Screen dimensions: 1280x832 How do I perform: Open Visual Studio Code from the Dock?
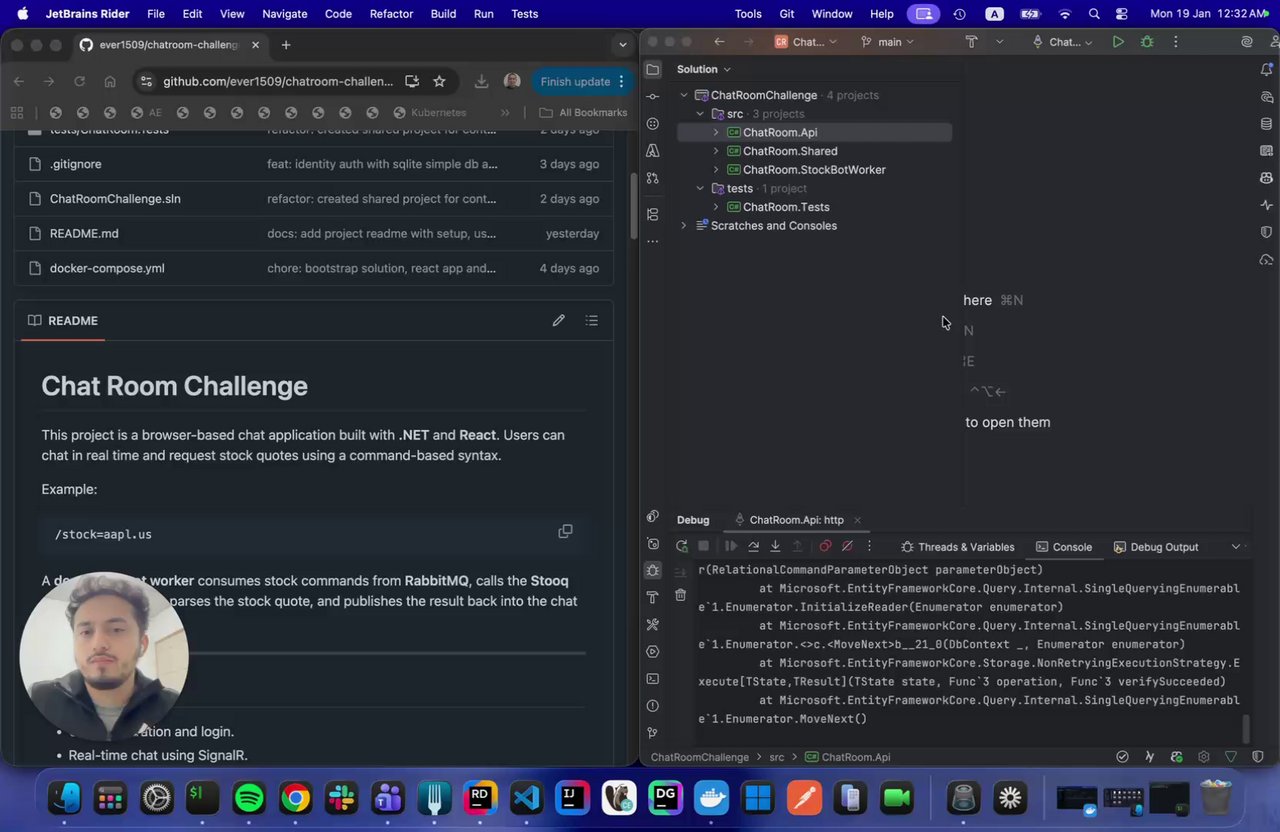point(526,798)
